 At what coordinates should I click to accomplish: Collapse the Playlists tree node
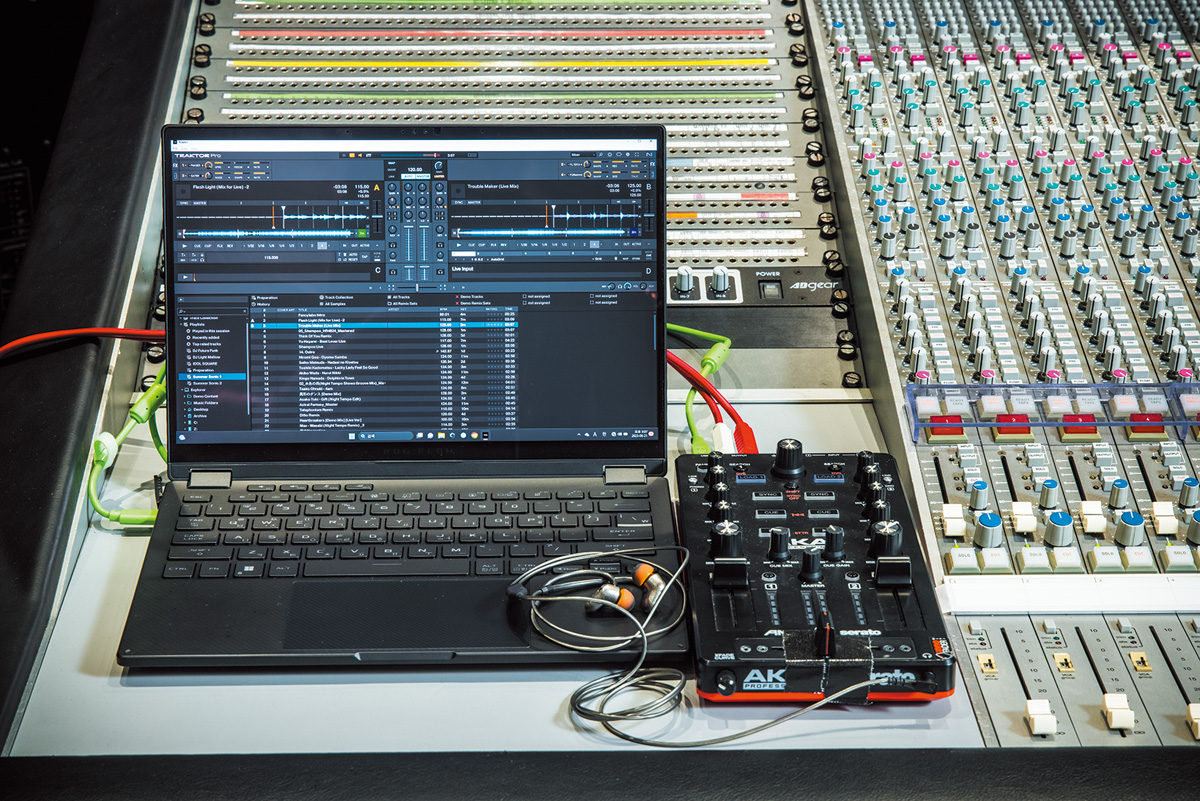click(x=182, y=324)
